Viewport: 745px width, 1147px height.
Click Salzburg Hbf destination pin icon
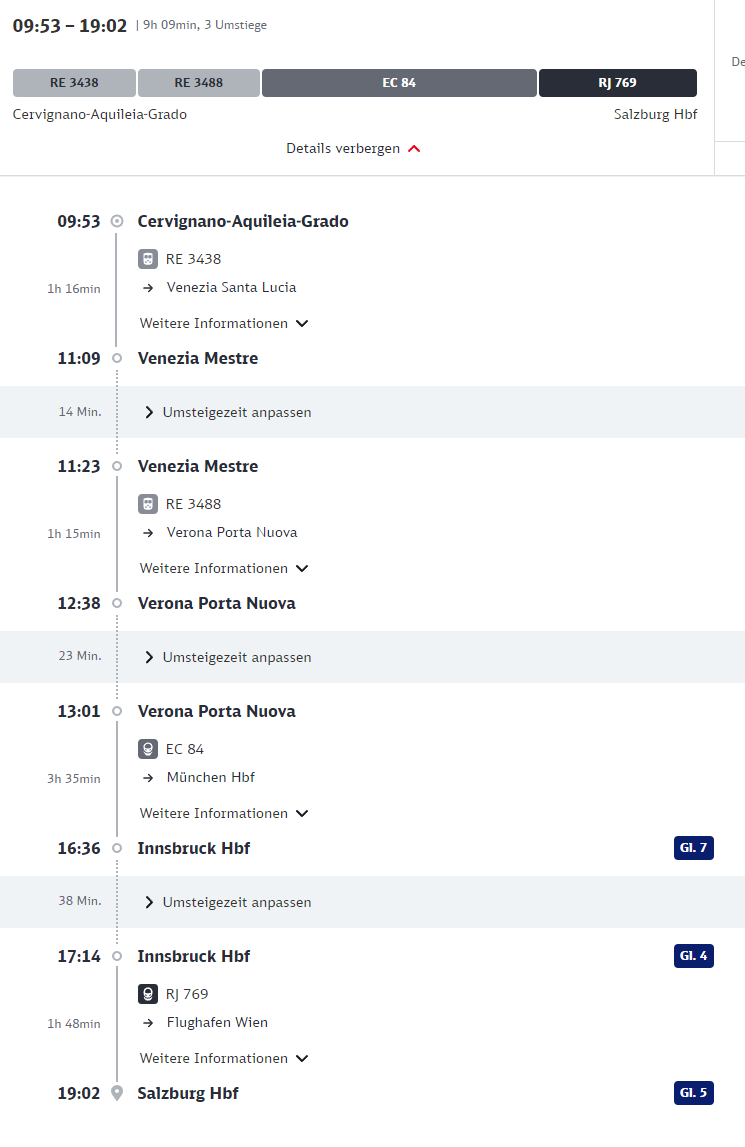[x=116, y=1093]
